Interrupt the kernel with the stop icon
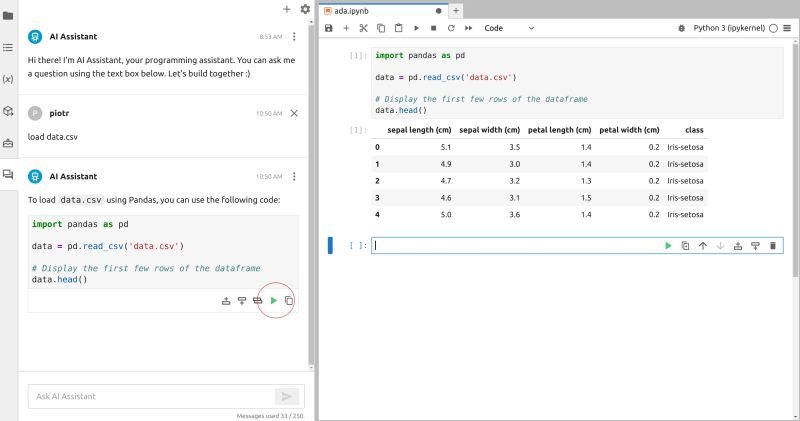 point(434,28)
